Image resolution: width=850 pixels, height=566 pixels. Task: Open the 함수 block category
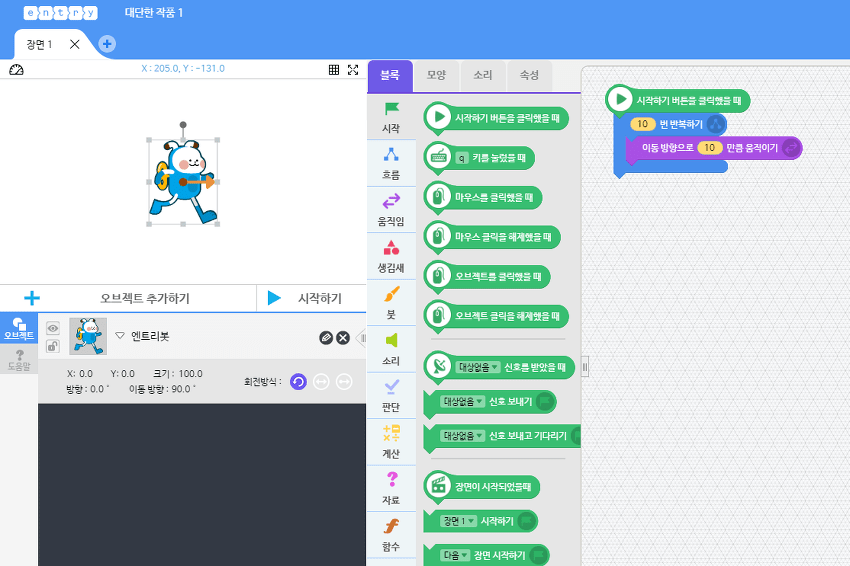click(391, 535)
